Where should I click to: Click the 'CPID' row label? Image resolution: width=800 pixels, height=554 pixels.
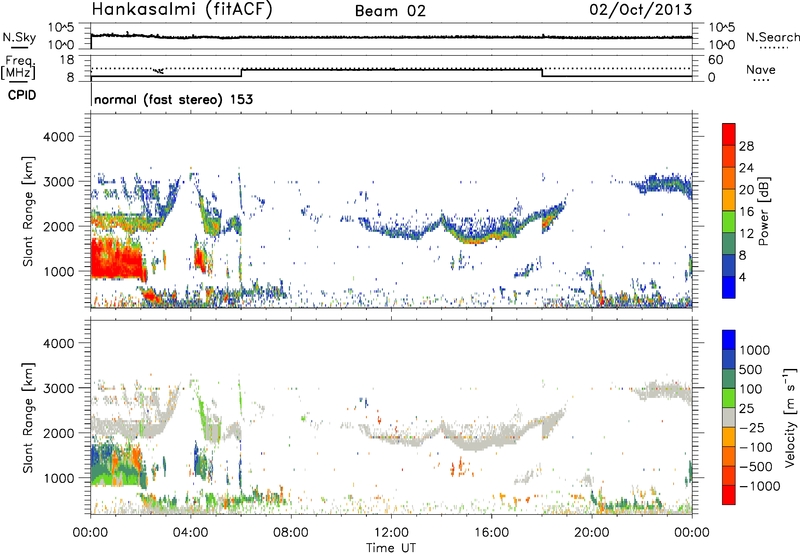coord(21,95)
